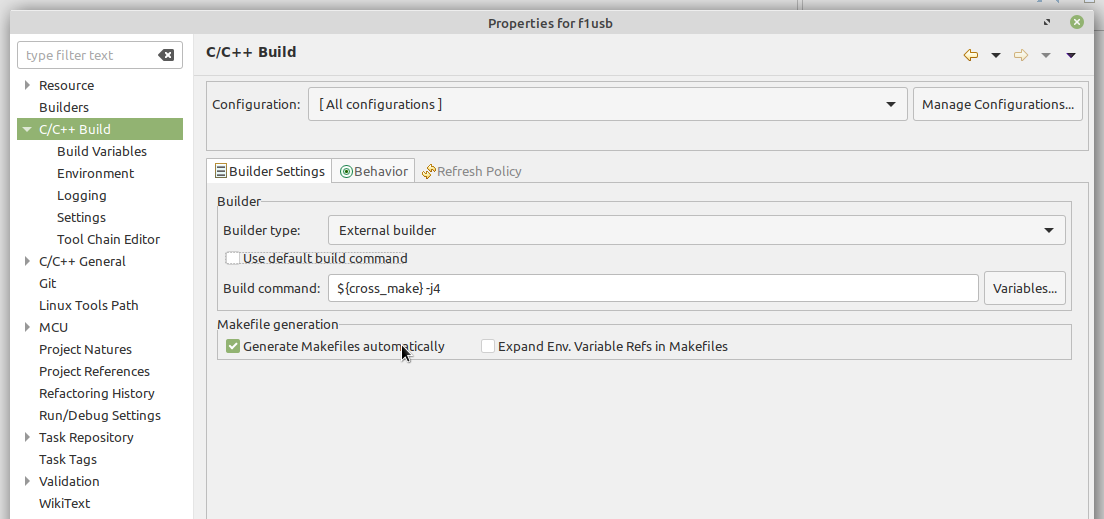Screen dimensions: 1104x519
Task: Expand the C/C++ General tree node
Action: (27, 261)
